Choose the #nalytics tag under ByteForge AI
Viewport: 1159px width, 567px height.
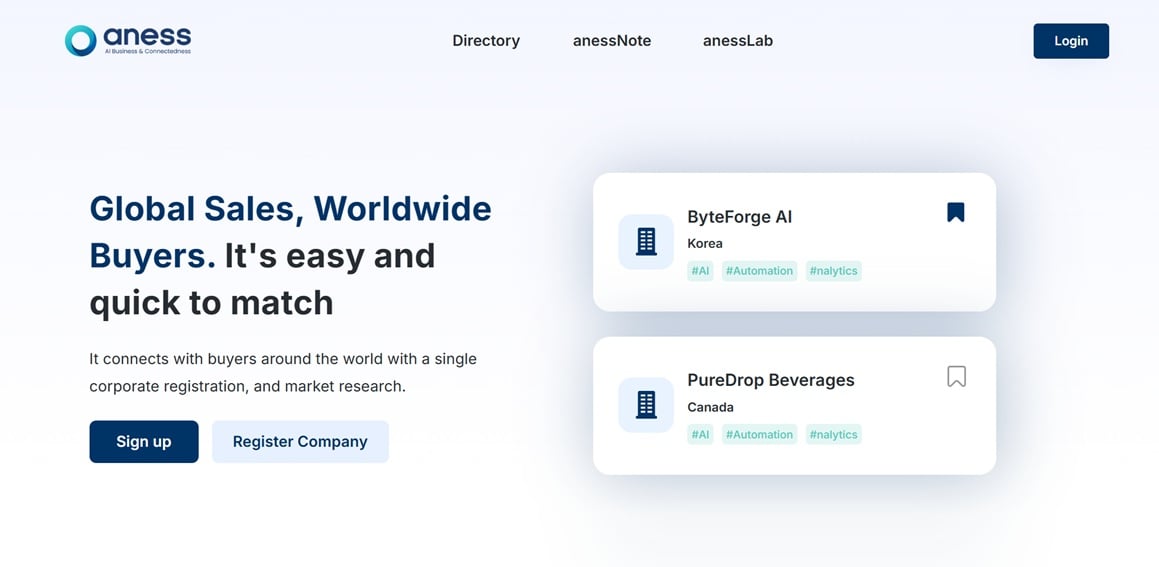pyautogui.click(x=833, y=271)
